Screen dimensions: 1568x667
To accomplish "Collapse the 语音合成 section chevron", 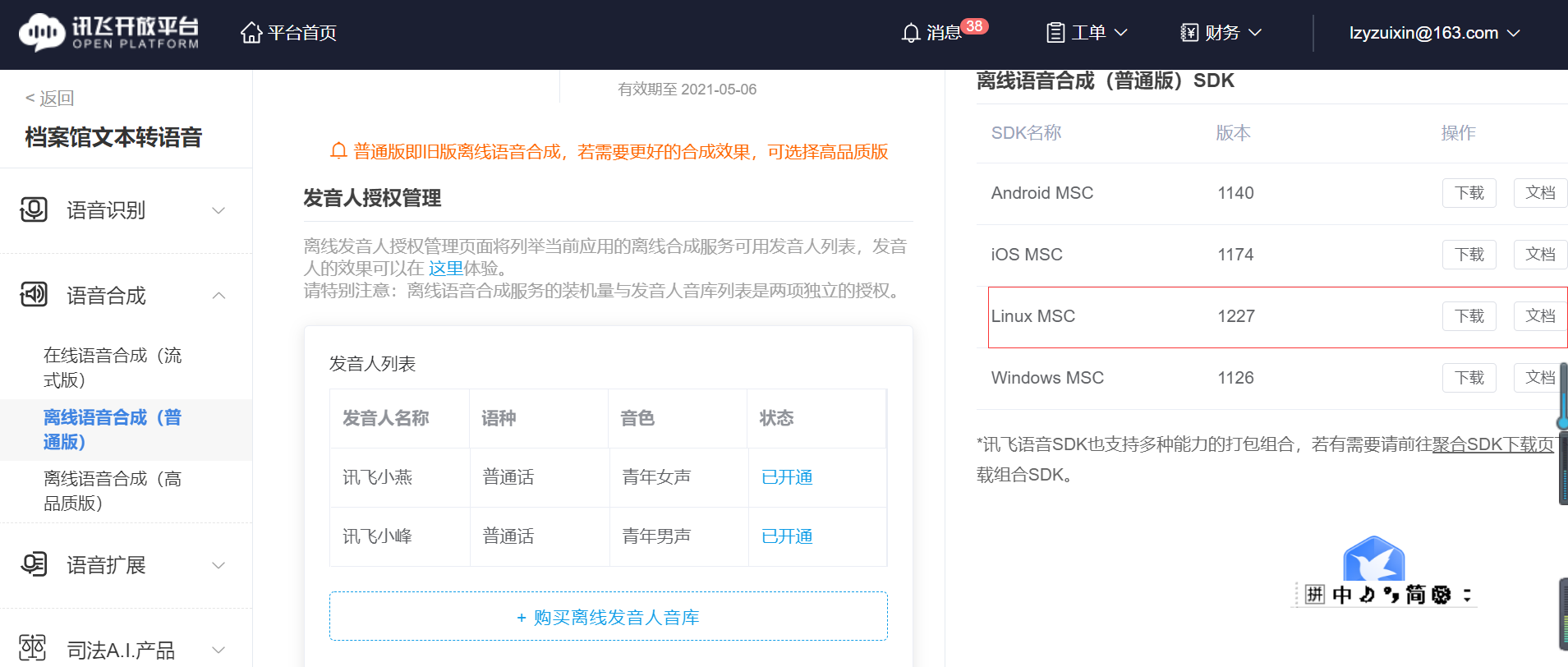I will click(x=218, y=296).
